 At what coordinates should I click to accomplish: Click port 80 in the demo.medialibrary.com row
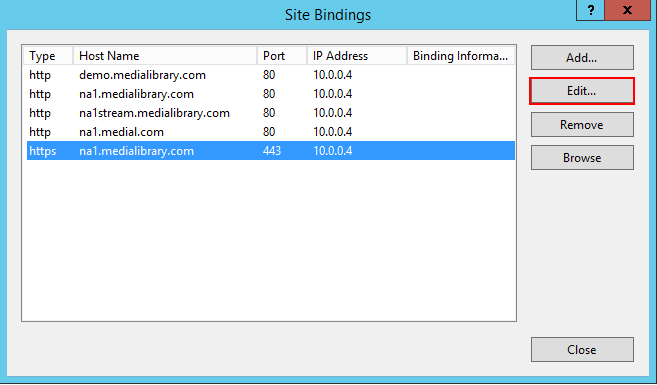269,75
